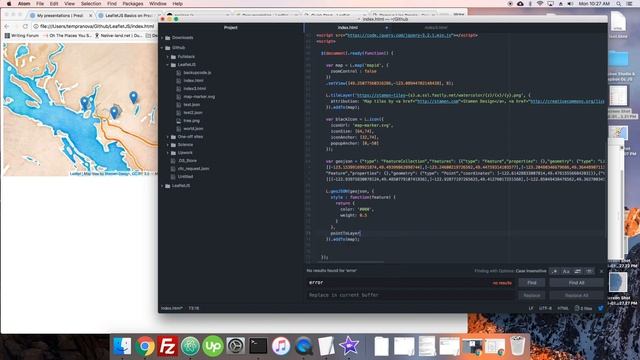Open Finder from the Dock
This screenshot has width=640, height=360.
(x=122, y=346)
